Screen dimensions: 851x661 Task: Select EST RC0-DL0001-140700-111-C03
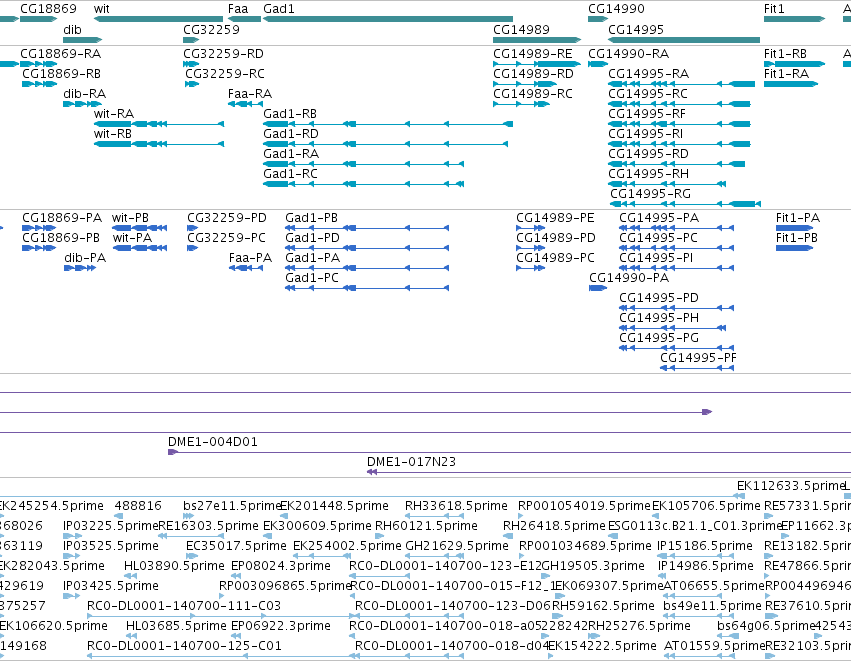tap(223, 616)
